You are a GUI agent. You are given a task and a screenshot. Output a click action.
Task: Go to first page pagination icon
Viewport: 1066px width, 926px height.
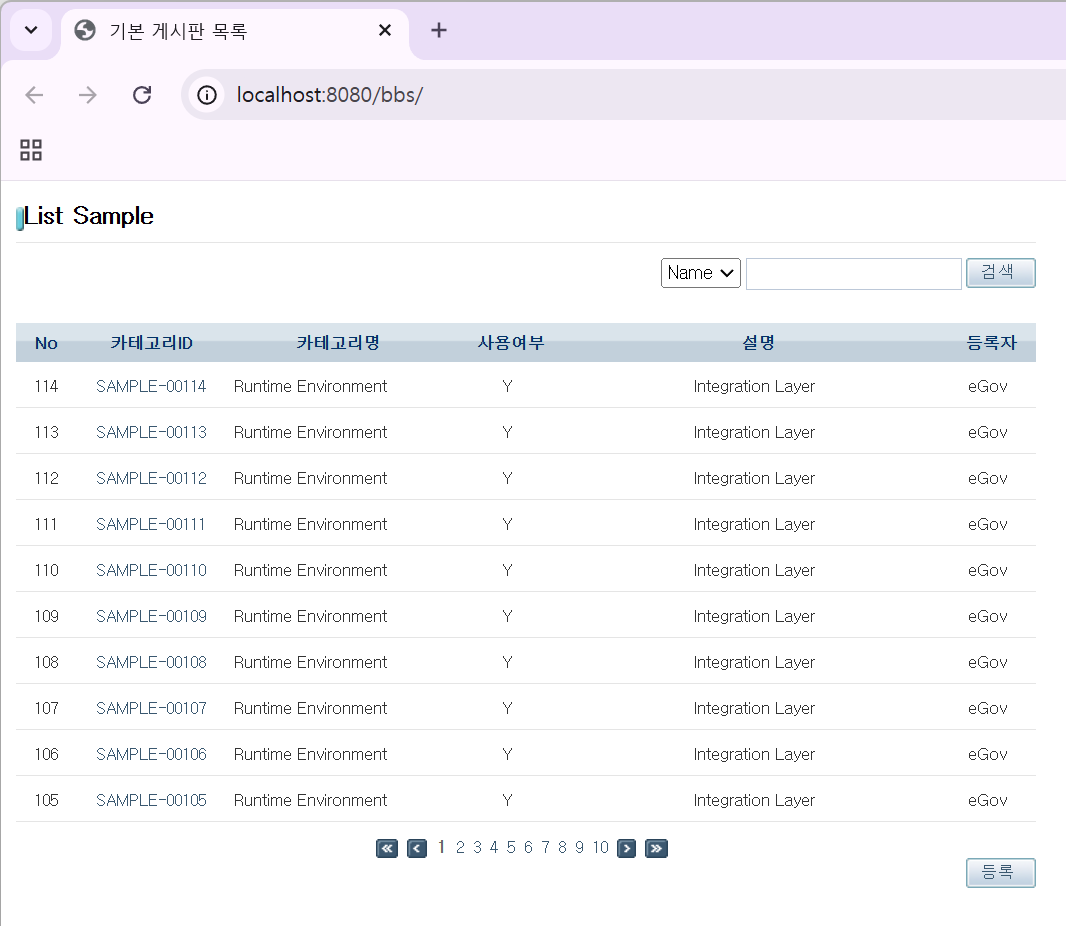coord(387,849)
